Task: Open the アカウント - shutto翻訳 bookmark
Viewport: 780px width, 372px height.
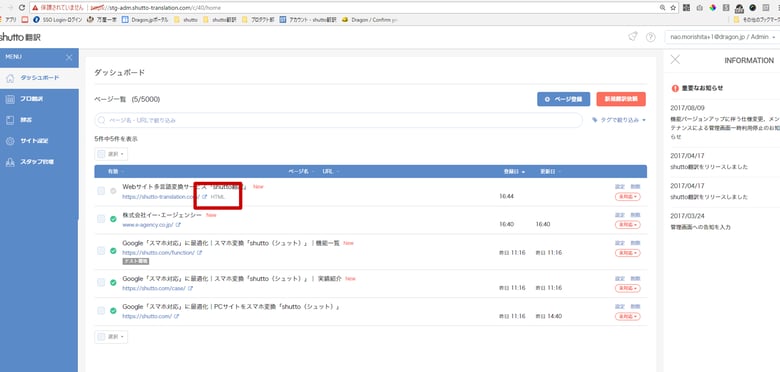Action: pos(308,20)
